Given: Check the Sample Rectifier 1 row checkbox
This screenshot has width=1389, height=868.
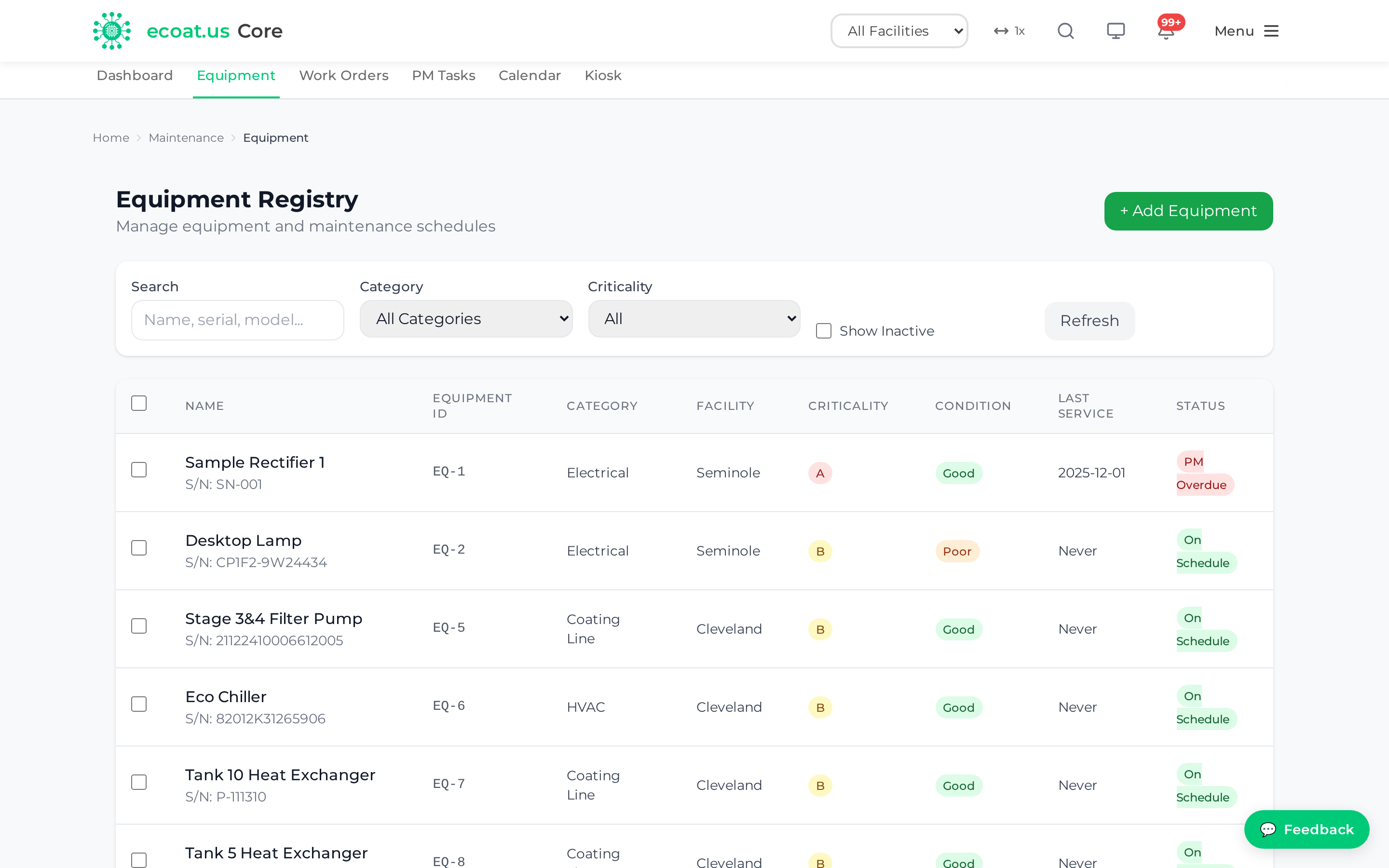Looking at the screenshot, I should pyautogui.click(x=139, y=470).
